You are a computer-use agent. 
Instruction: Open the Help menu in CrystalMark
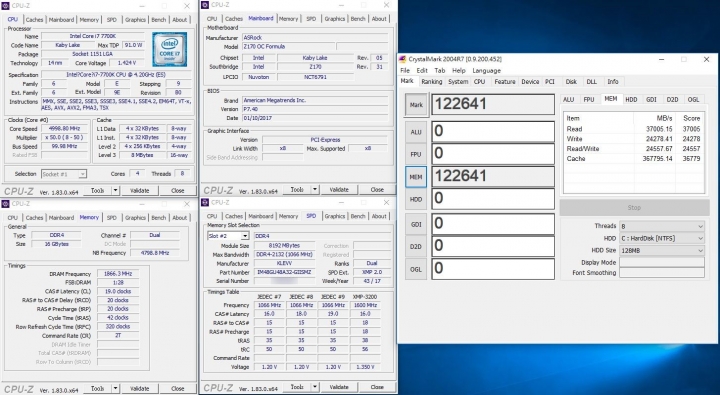[x=459, y=71]
